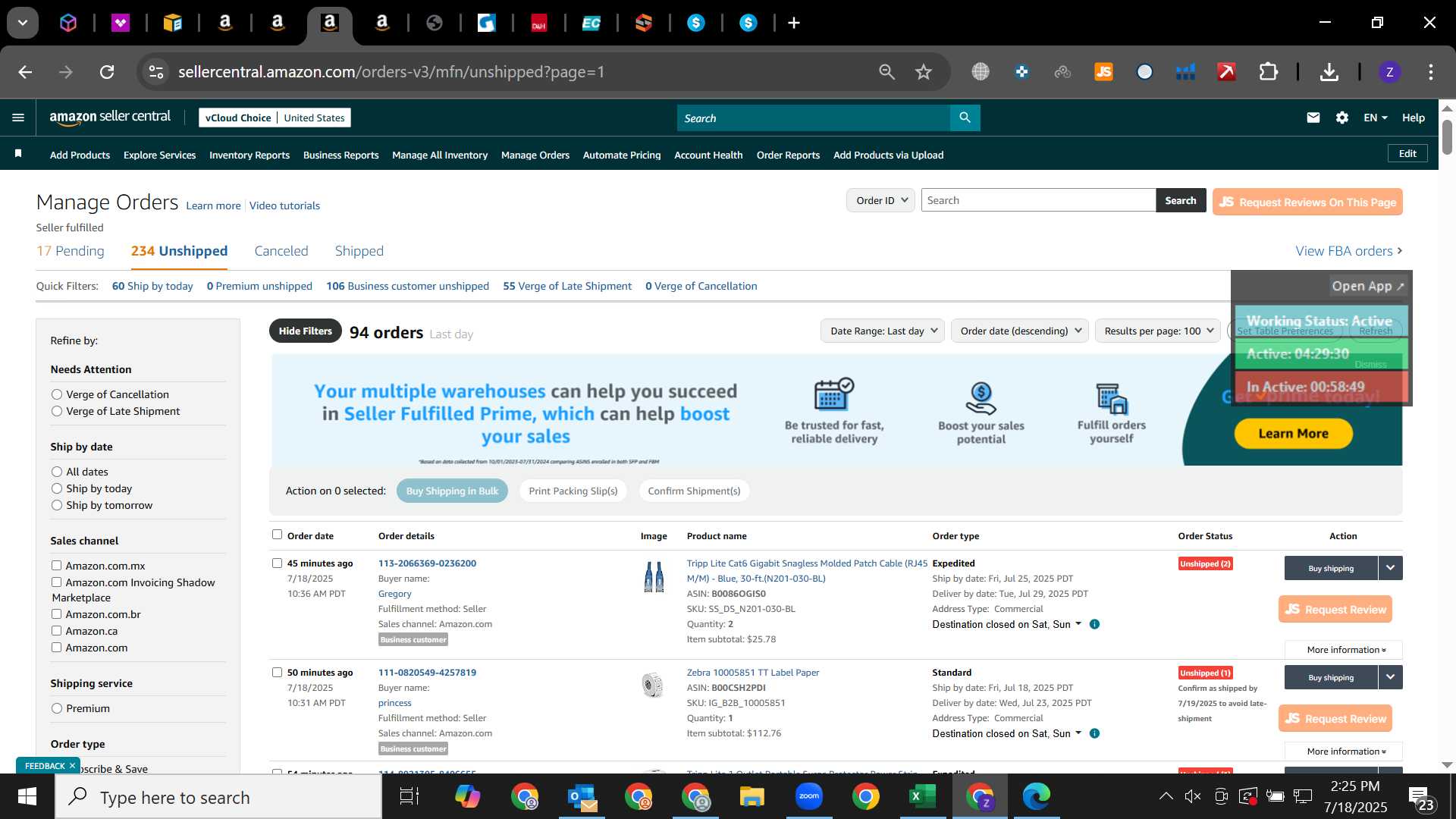The image size is (1456, 819).
Task: Click the Windows Start button
Action: tap(27, 796)
